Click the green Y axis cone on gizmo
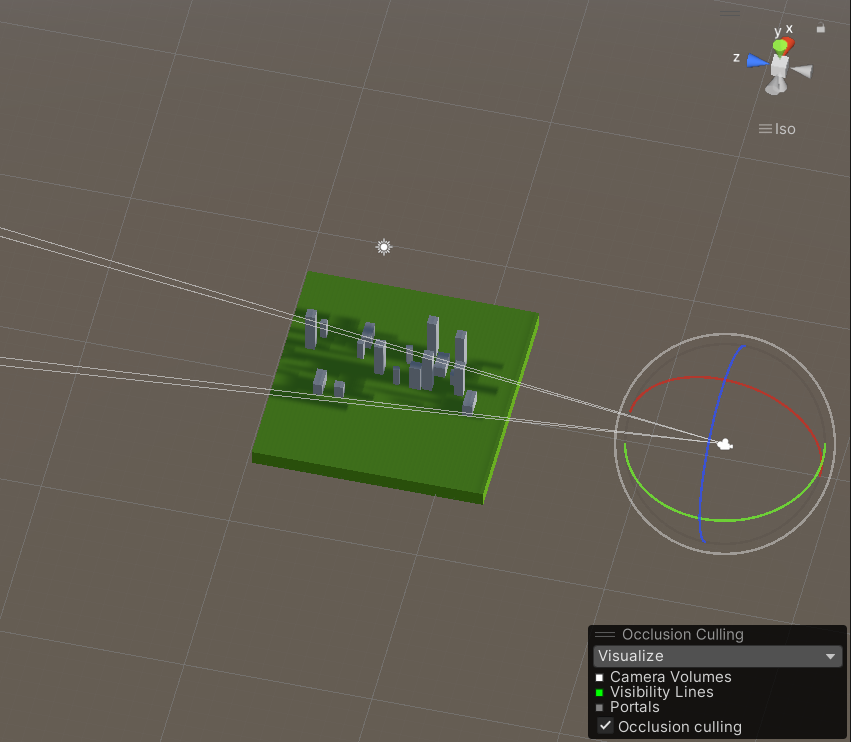The width and height of the screenshot is (851, 742). click(x=779, y=46)
